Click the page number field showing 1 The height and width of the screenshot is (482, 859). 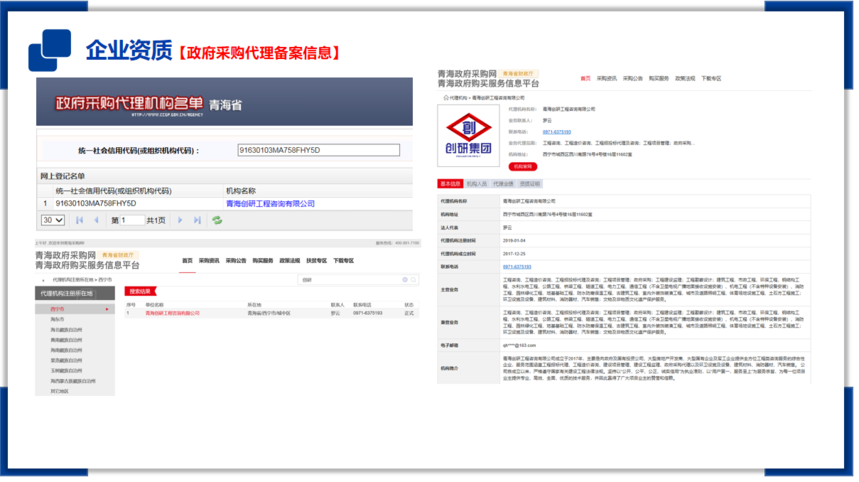point(132,220)
